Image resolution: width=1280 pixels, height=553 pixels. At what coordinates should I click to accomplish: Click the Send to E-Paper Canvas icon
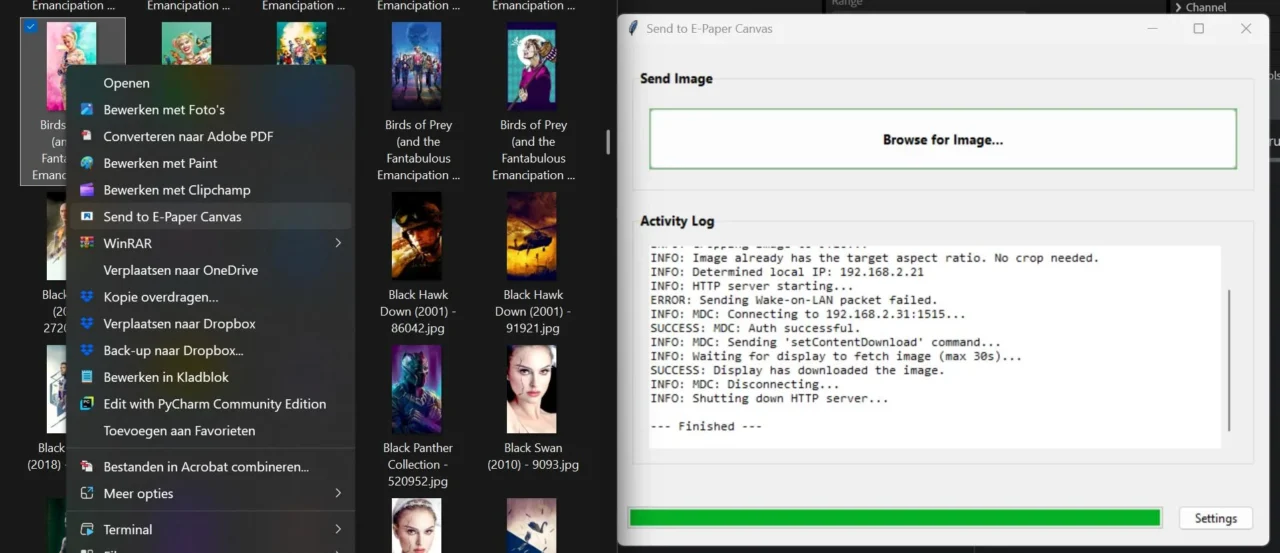tap(87, 217)
